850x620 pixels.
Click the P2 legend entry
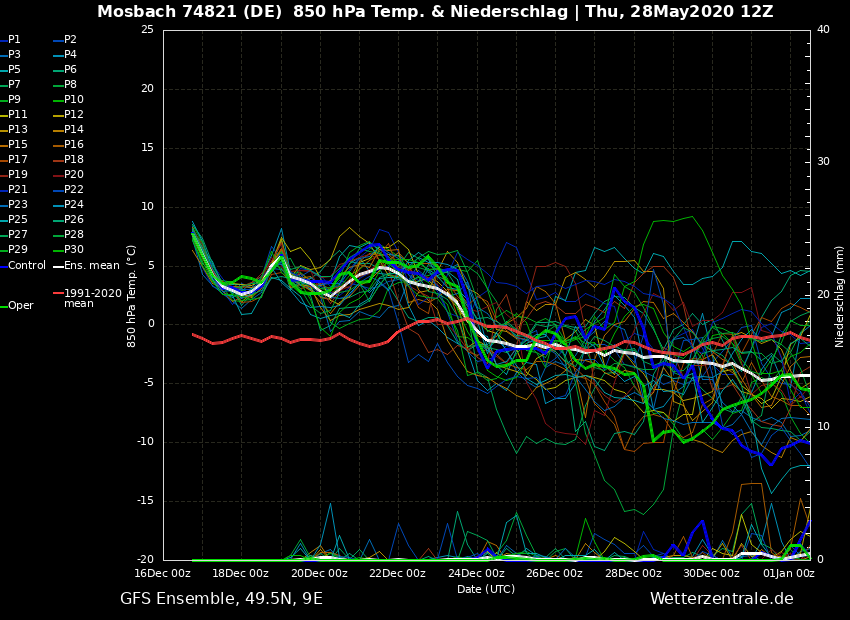[70, 40]
